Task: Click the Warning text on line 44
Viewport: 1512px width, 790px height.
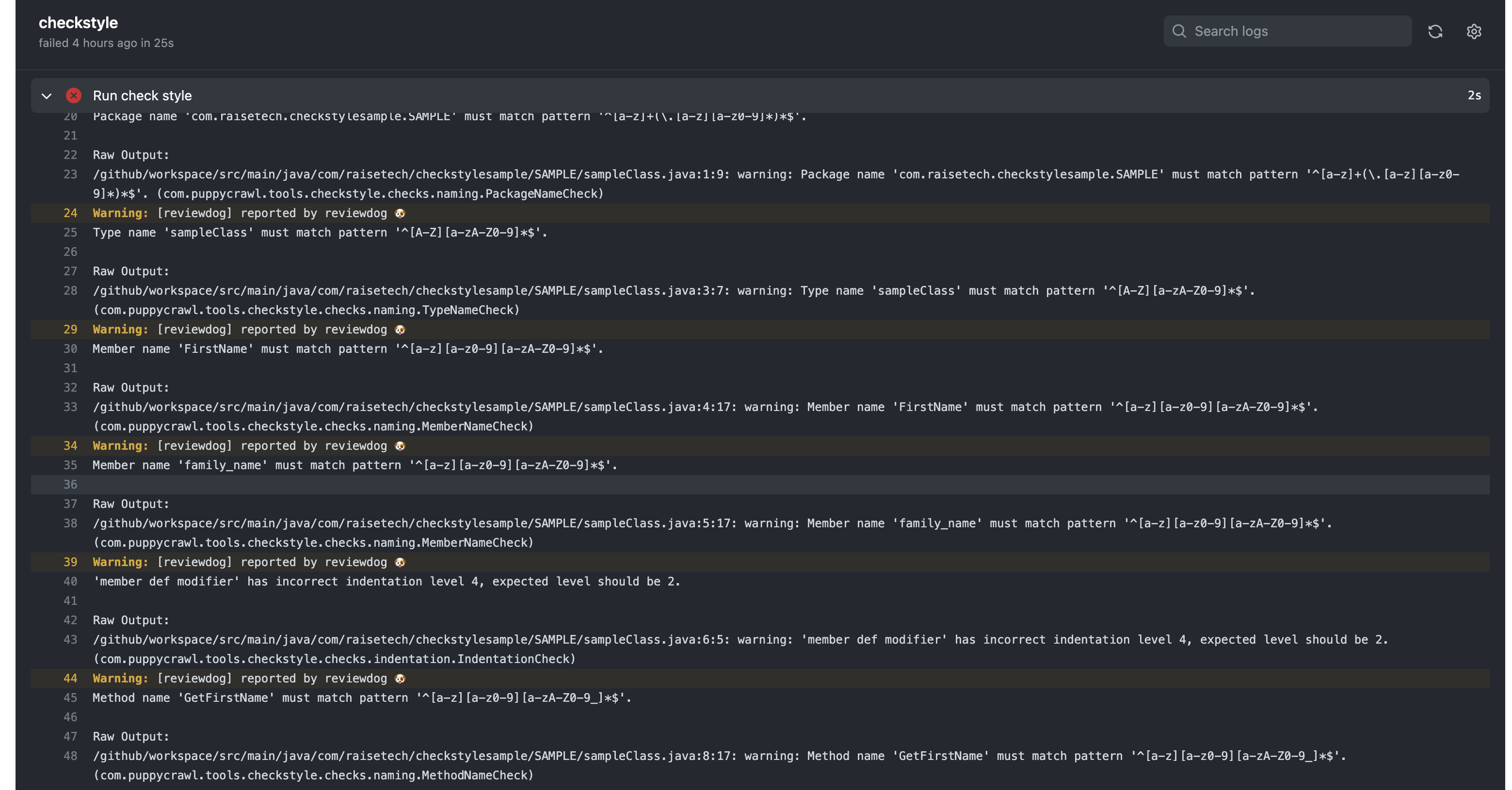Action: tap(120, 679)
